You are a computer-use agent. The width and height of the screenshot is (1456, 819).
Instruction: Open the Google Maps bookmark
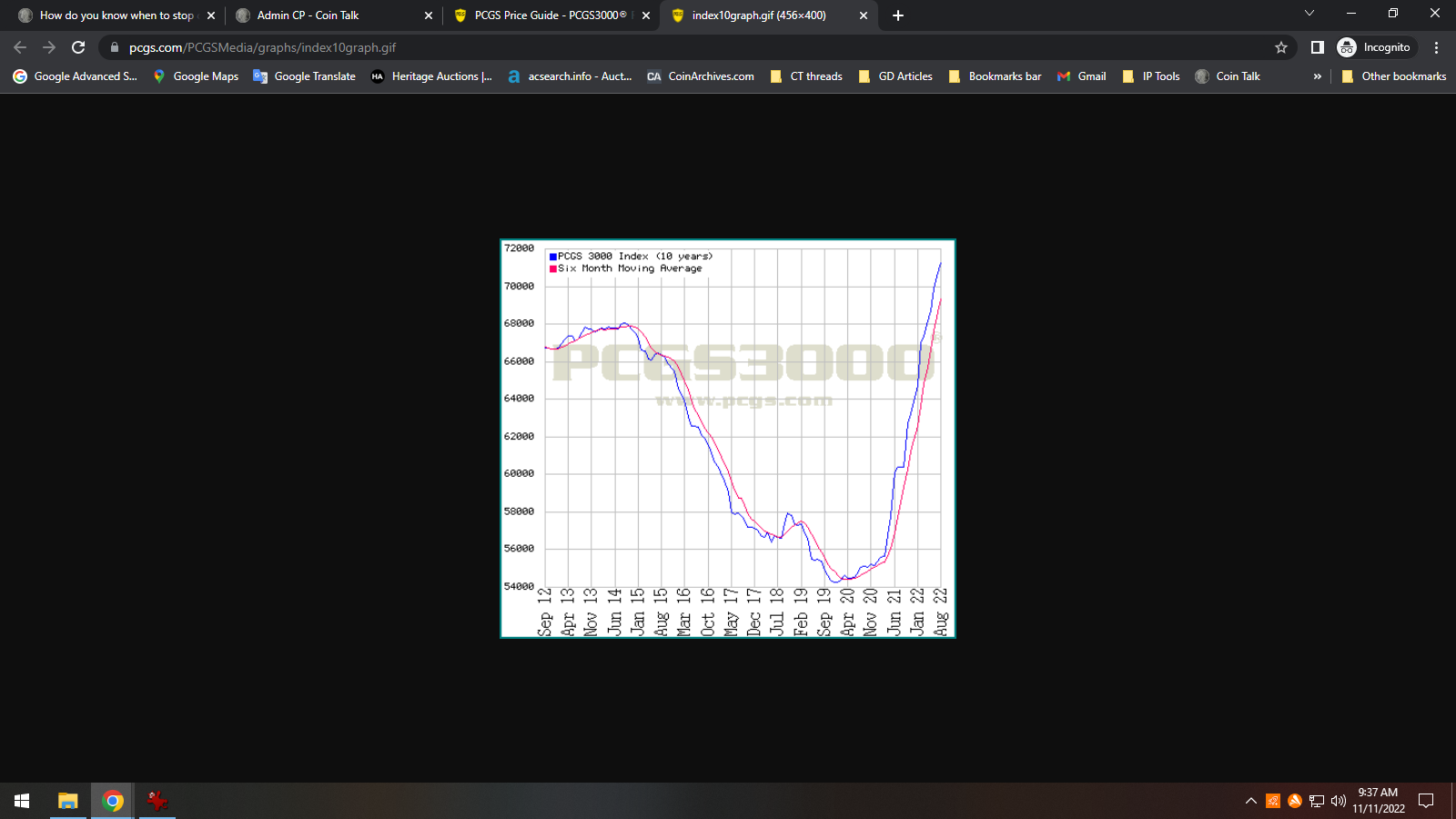pyautogui.click(x=196, y=76)
